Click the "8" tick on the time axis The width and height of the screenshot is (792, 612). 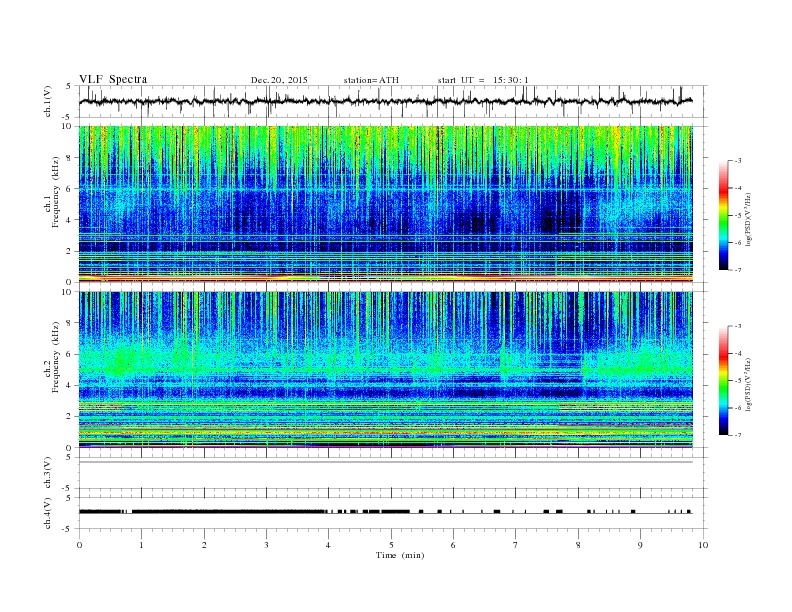click(x=578, y=545)
